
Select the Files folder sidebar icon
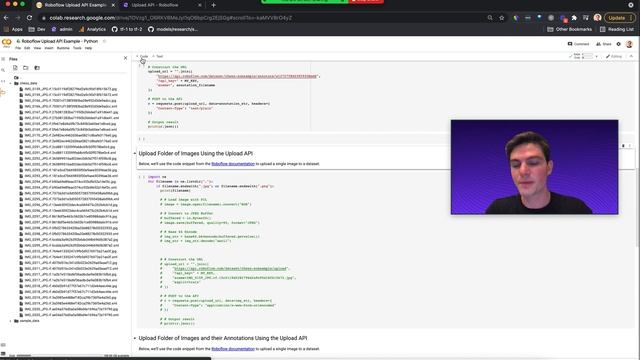[x=3, y=93]
